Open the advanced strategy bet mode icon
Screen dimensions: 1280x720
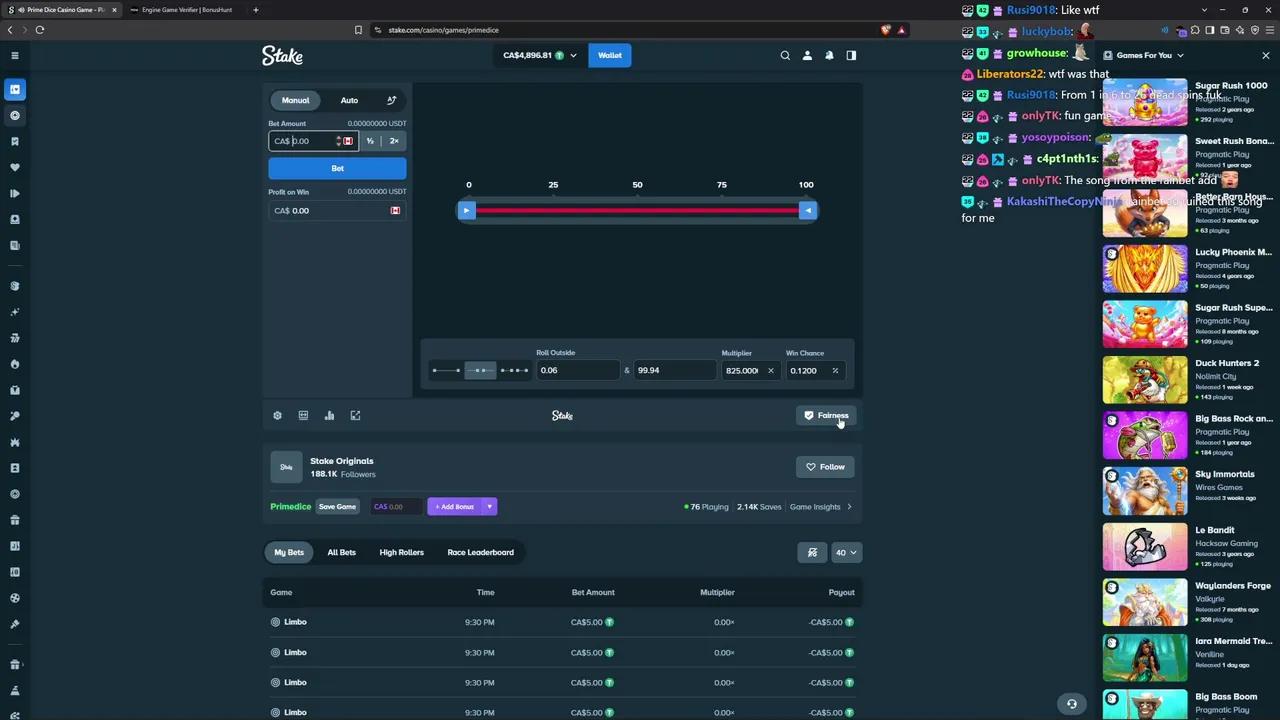(x=391, y=100)
